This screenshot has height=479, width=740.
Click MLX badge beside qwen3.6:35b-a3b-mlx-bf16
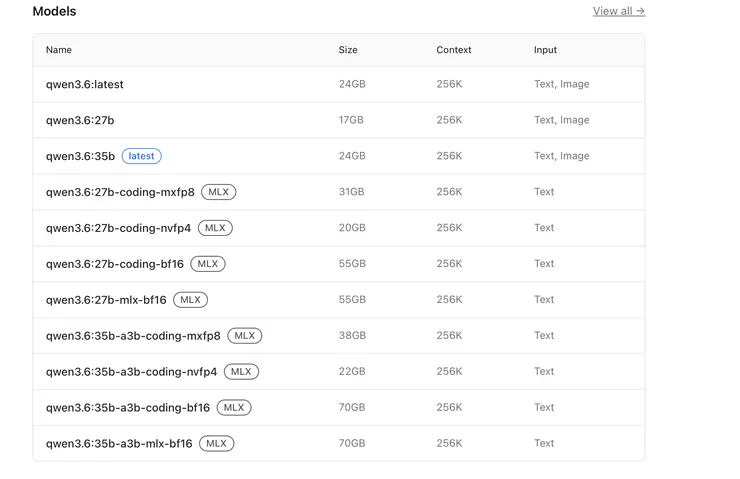[217, 443]
